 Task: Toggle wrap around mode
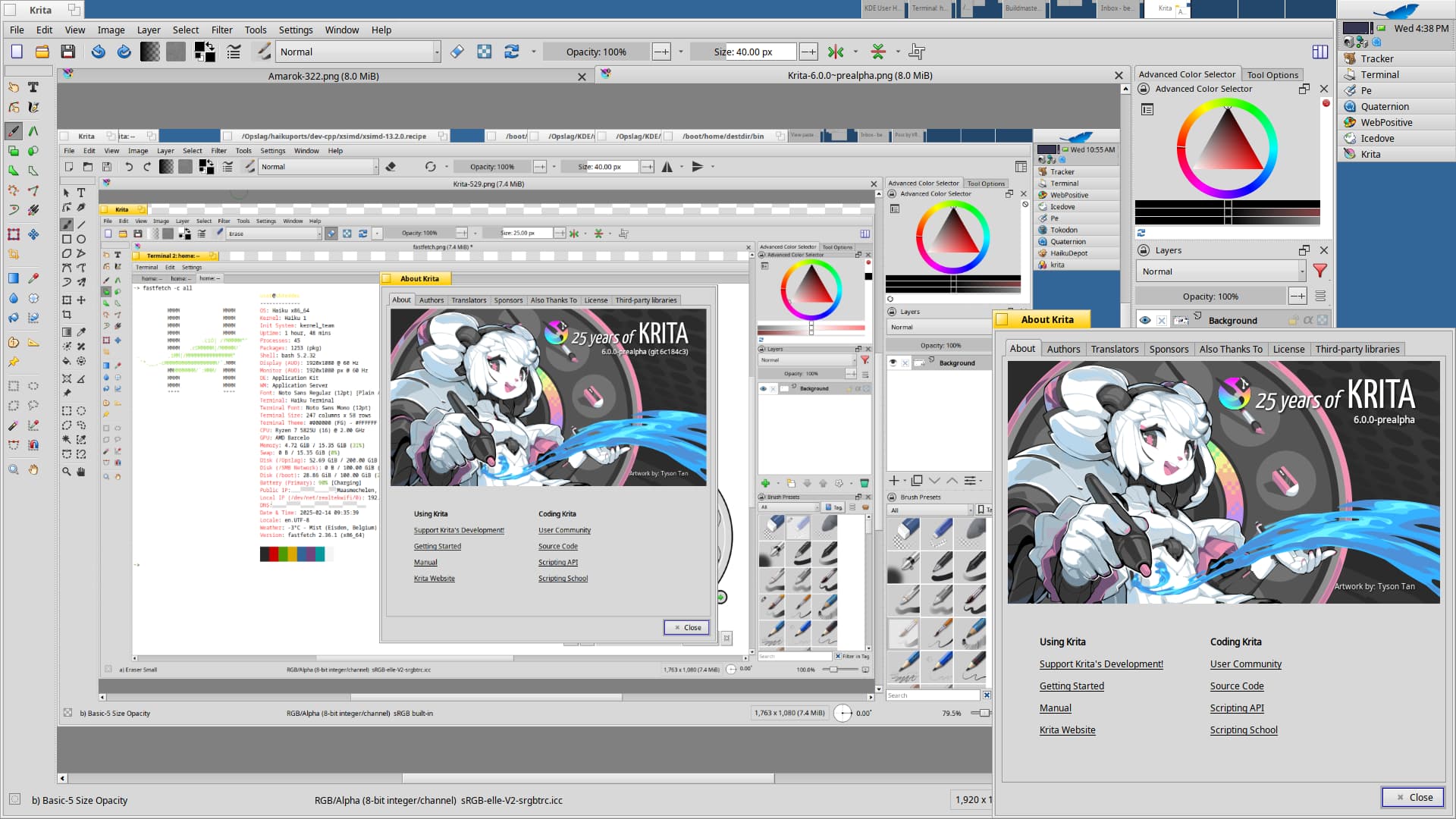coord(917,52)
